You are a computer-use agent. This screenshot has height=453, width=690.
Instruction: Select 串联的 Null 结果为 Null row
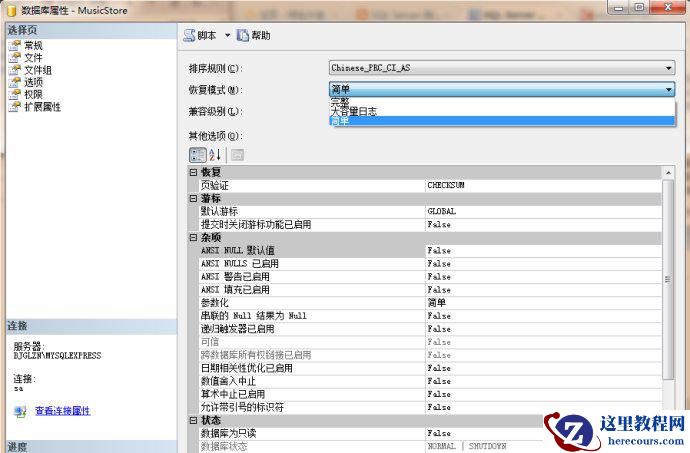430,316
